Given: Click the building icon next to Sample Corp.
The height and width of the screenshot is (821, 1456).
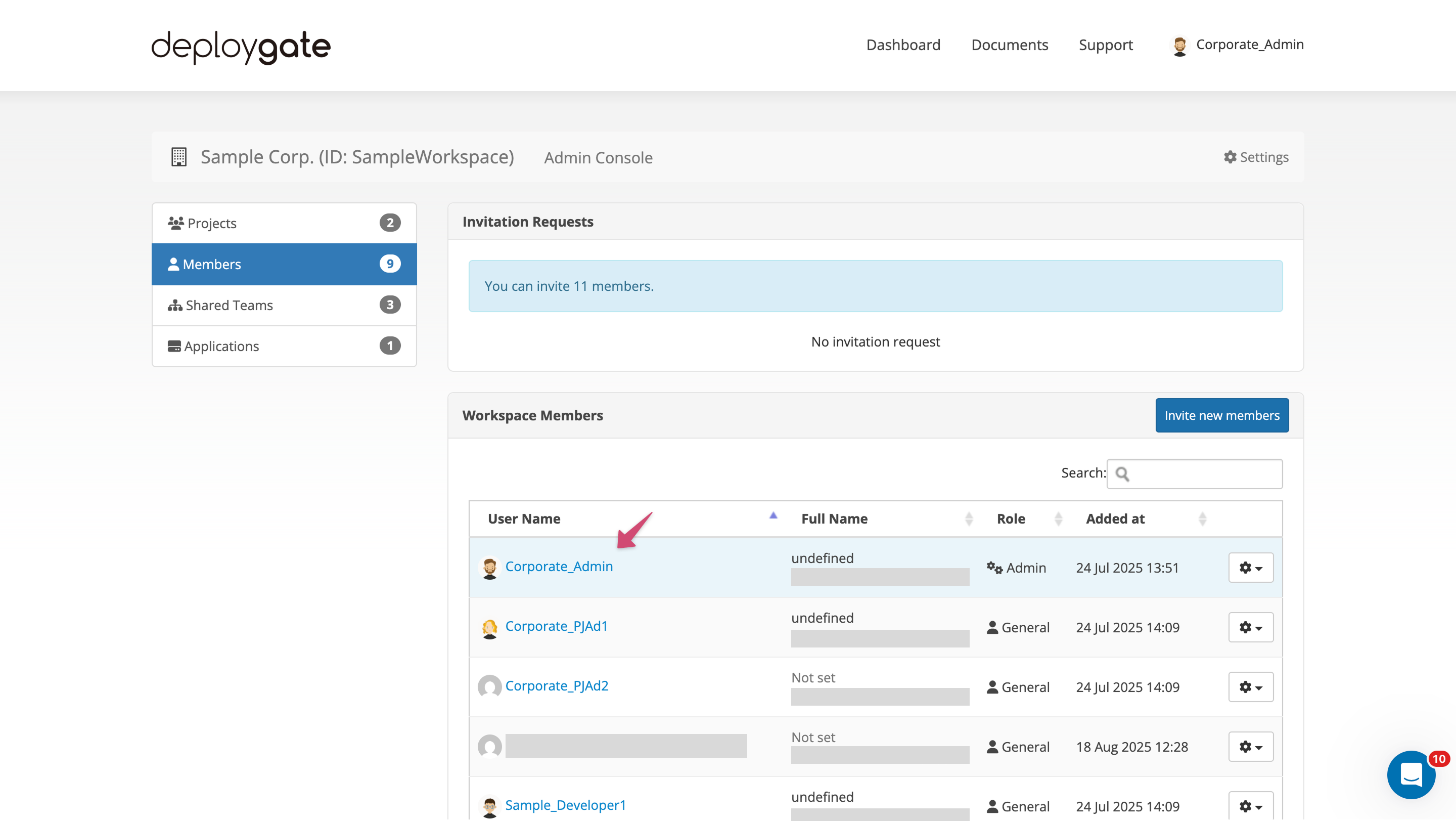Looking at the screenshot, I should 178,157.
